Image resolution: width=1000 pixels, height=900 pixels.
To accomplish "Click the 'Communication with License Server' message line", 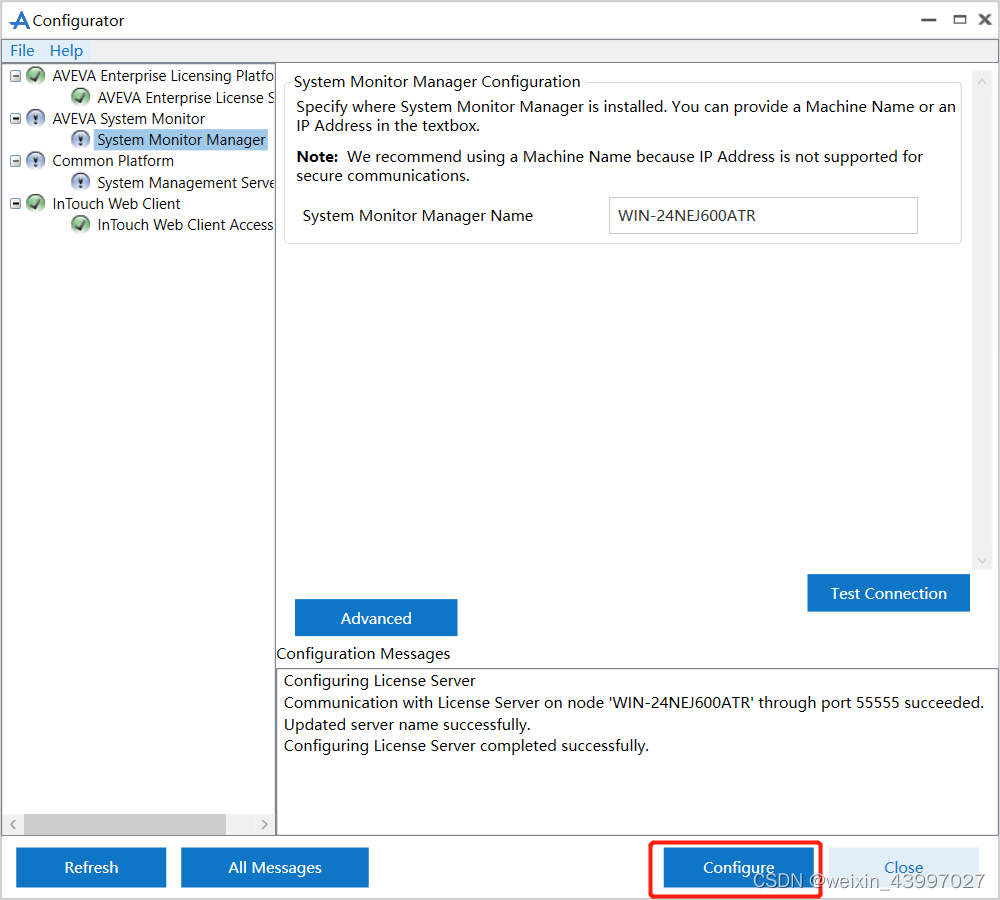I will point(634,703).
